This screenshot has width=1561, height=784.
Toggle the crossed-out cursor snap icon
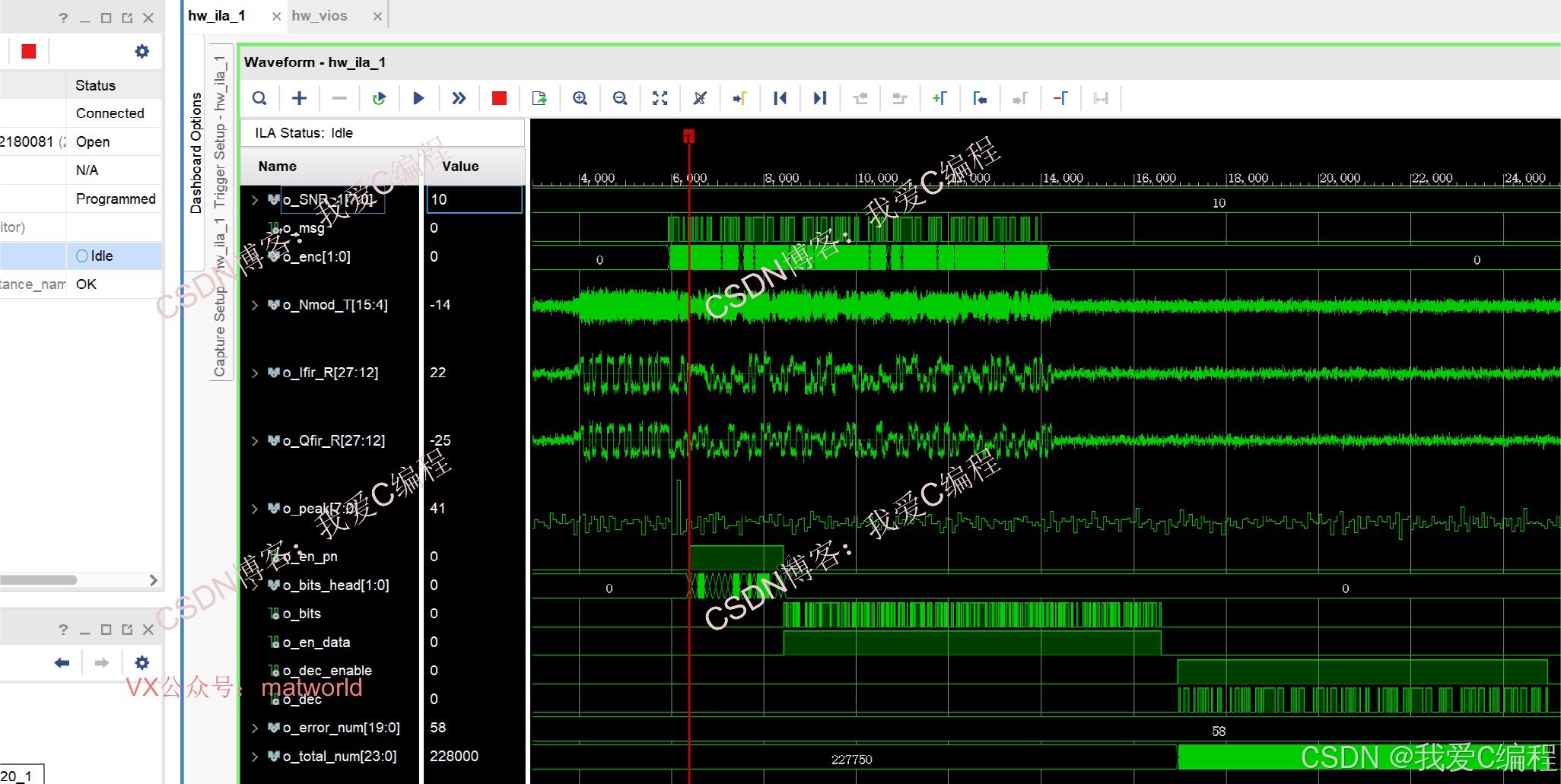pos(700,98)
